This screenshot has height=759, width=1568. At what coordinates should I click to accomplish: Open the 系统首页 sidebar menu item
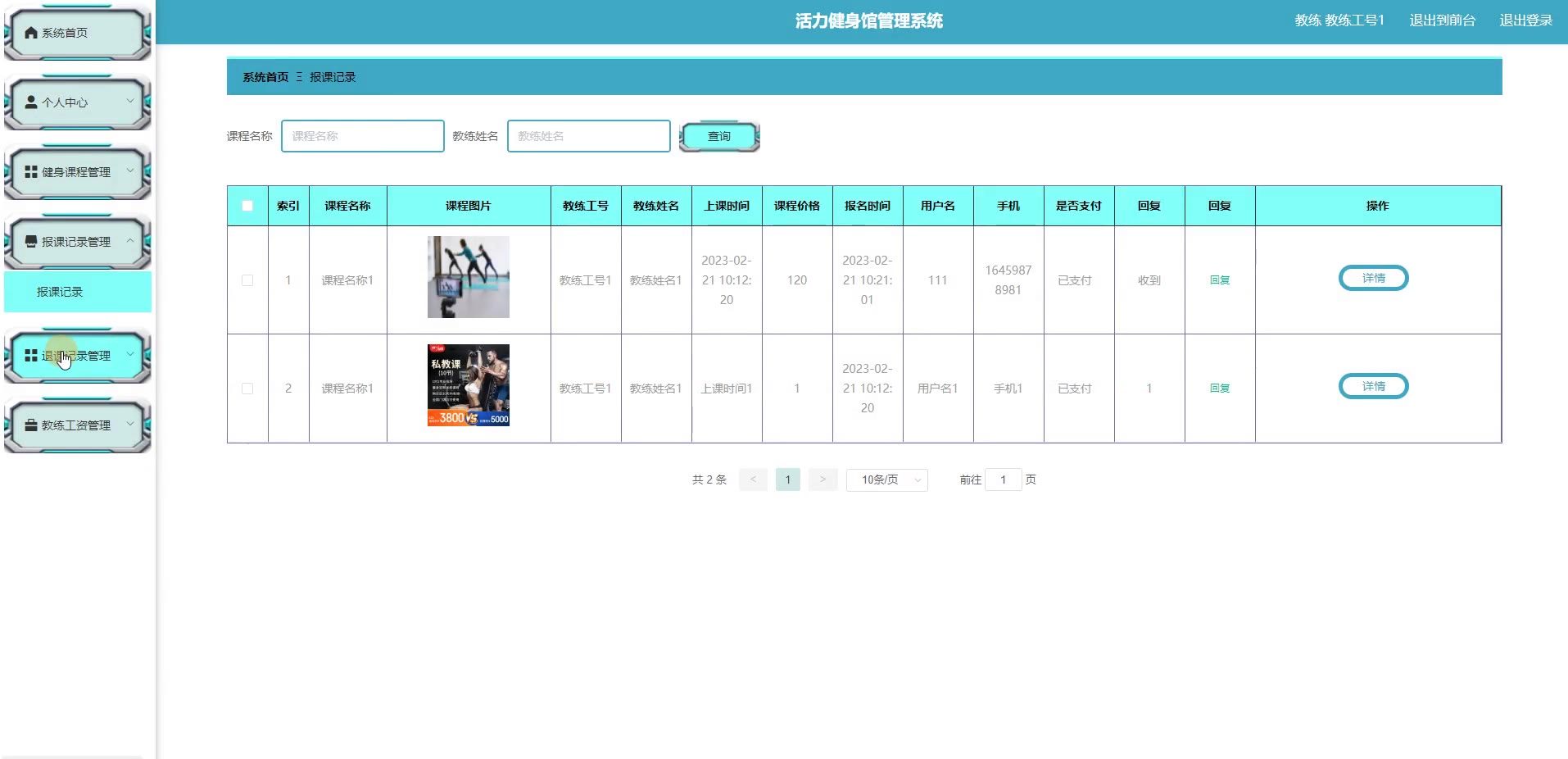(x=78, y=33)
